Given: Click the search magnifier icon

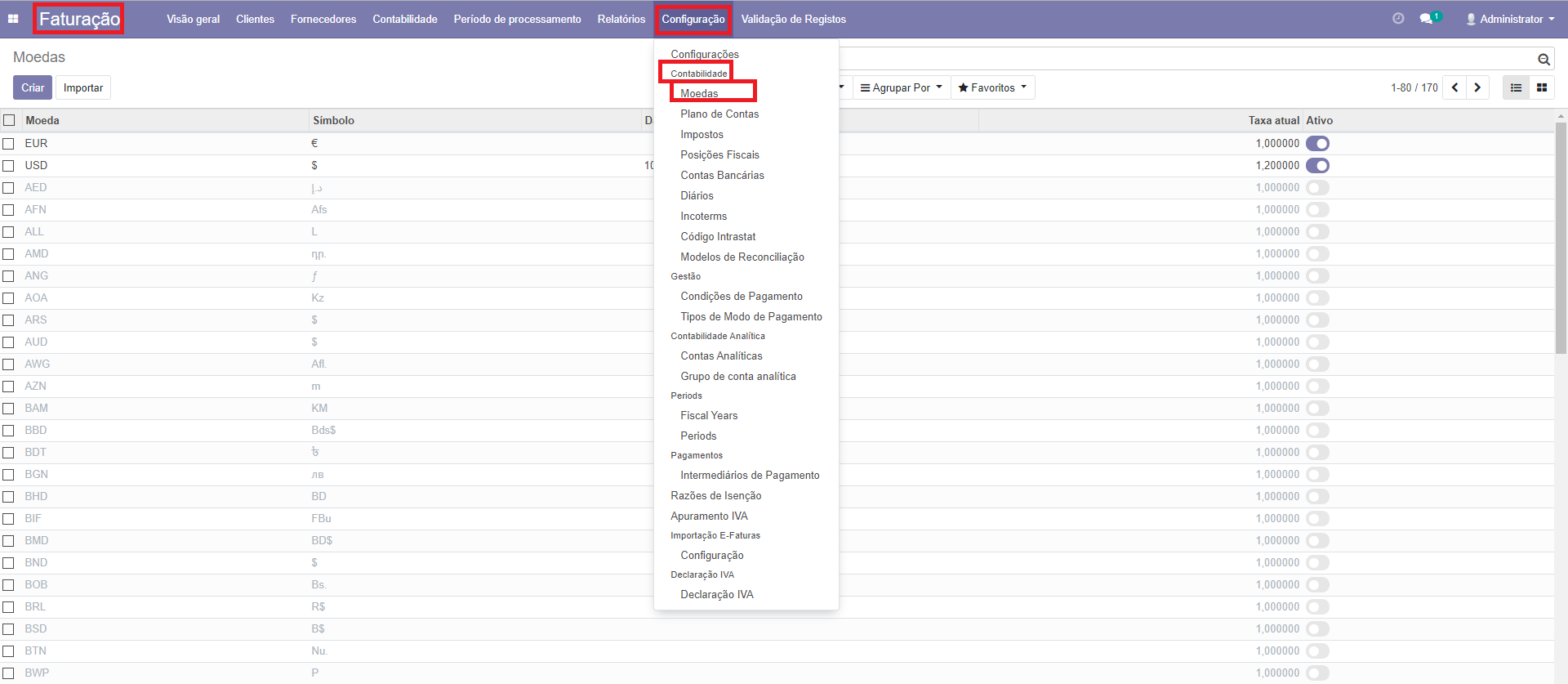Looking at the screenshot, I should click(x=1543, y=59).
